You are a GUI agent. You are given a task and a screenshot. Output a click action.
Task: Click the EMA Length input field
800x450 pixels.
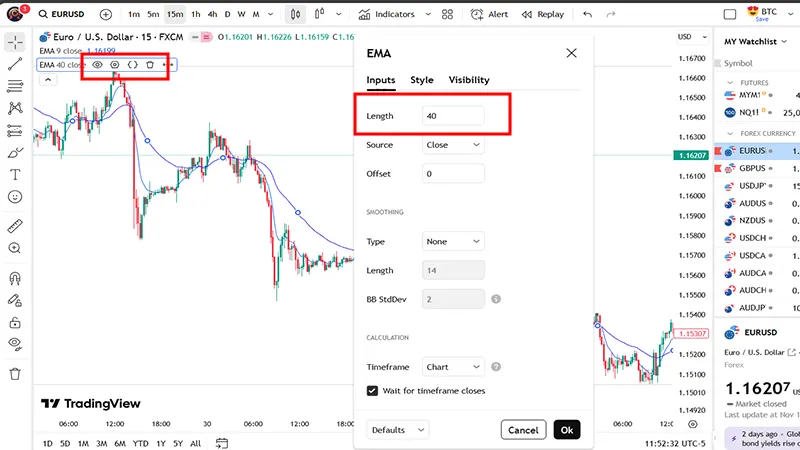click(453, 116)
